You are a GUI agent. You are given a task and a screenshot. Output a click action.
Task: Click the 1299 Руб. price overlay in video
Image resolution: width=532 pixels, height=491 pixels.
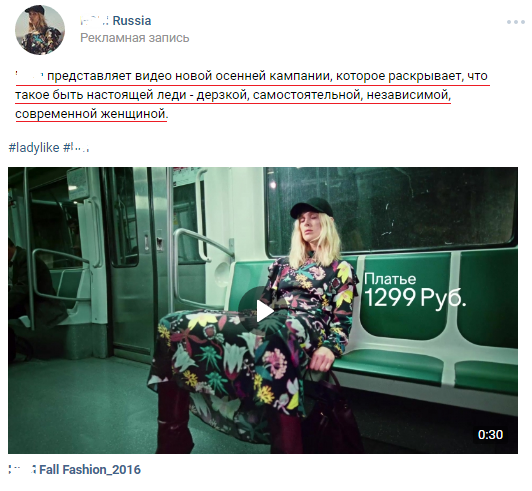(415, 298)
